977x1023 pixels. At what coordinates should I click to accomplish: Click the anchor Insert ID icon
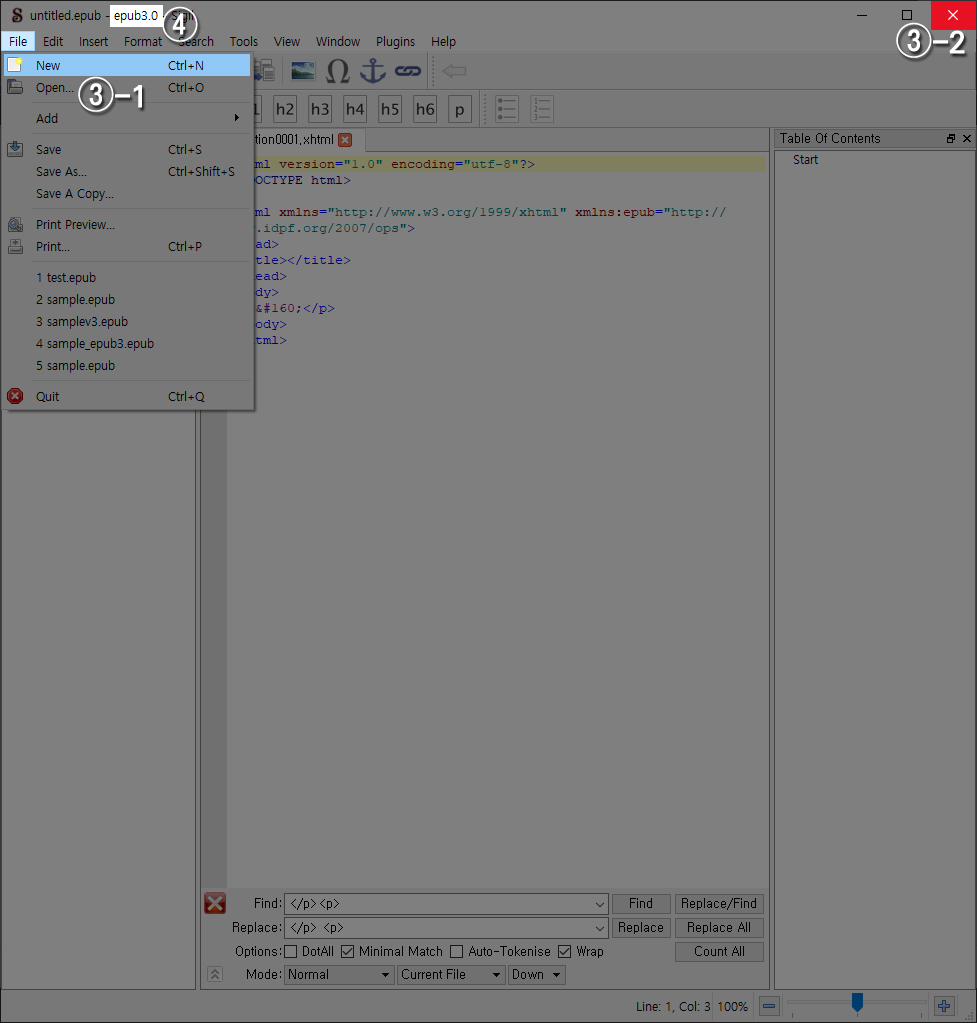pos(372,71)
